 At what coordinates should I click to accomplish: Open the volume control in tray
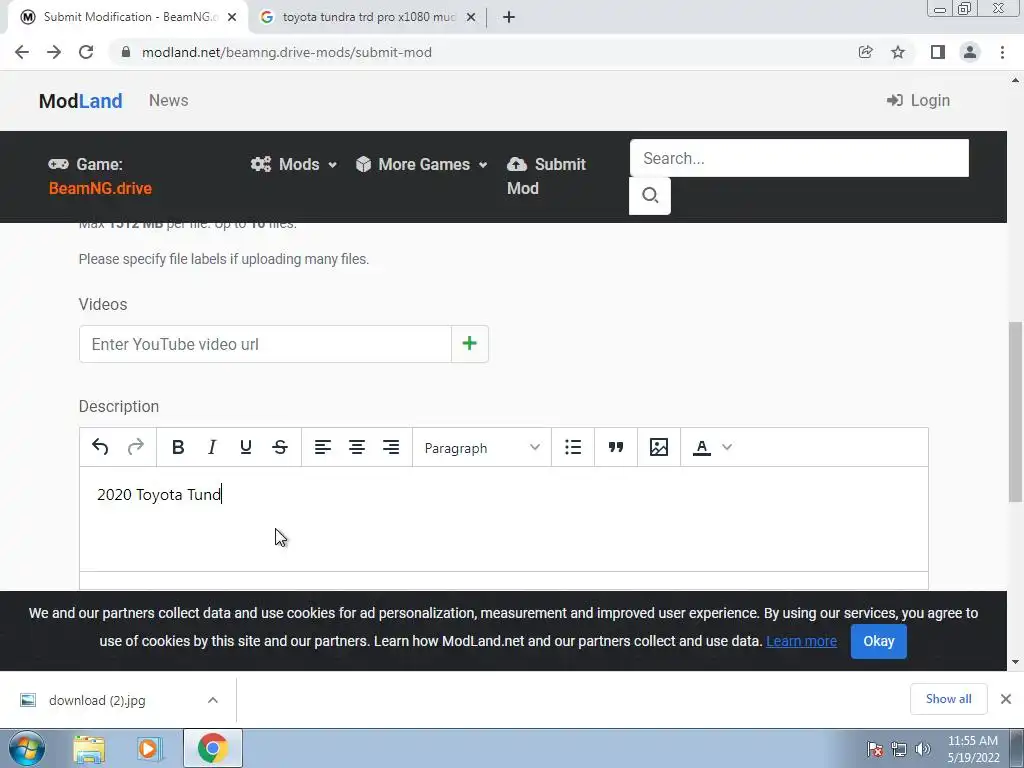(923, 749)
